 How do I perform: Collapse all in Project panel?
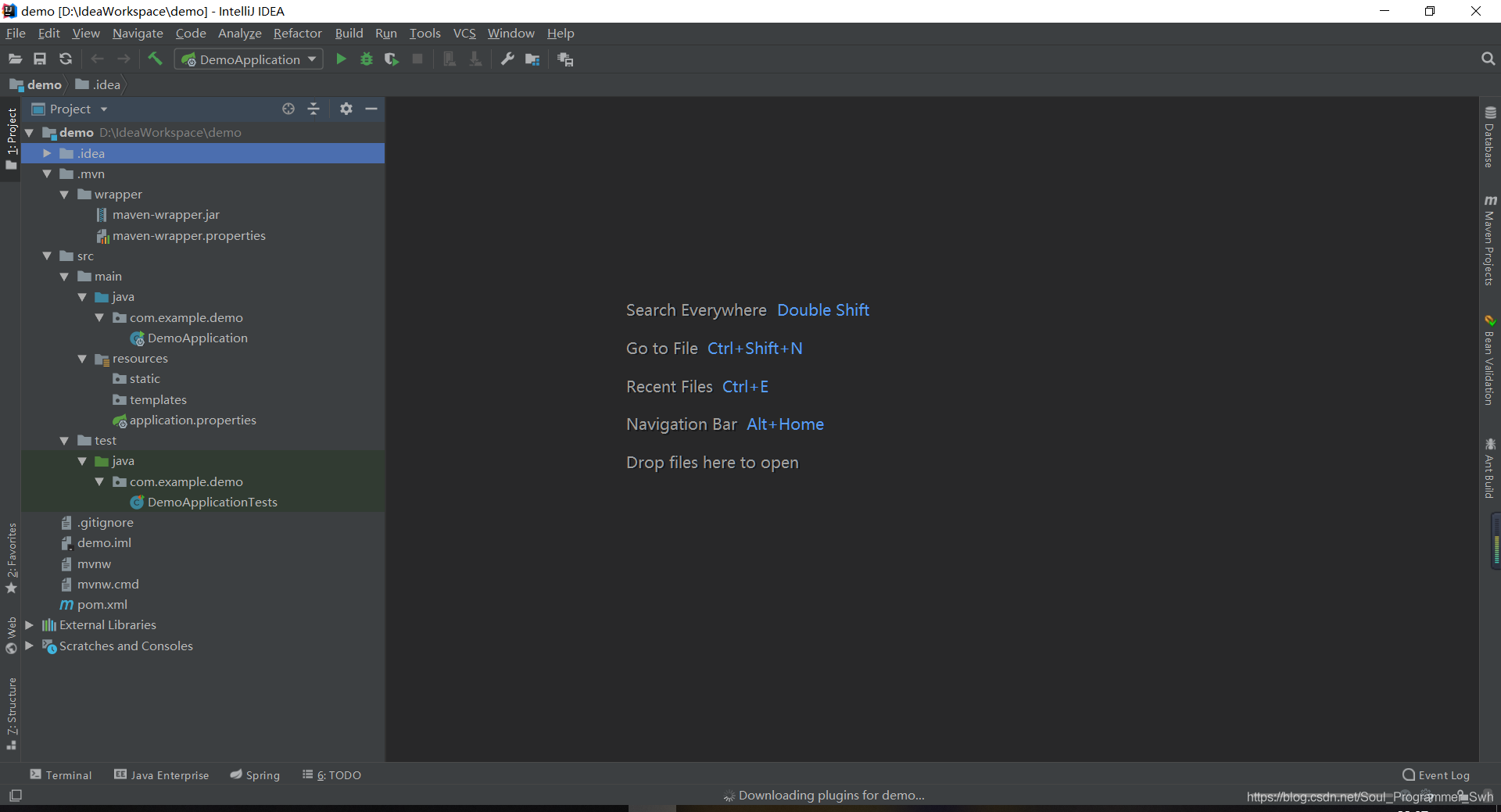tap(313, 109)
